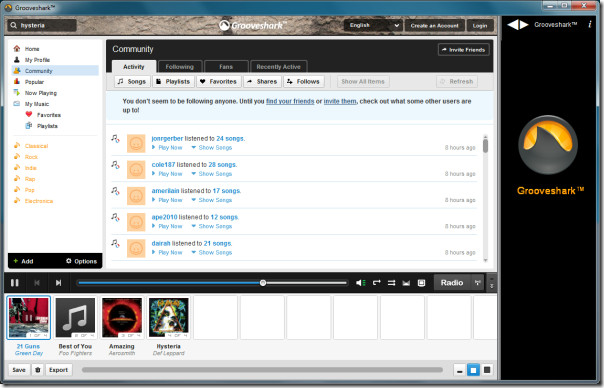Expand Show Songs for jonrgerber
Image resolution: width=604 pixels, height=388 pixels.
tap(212, 148)
